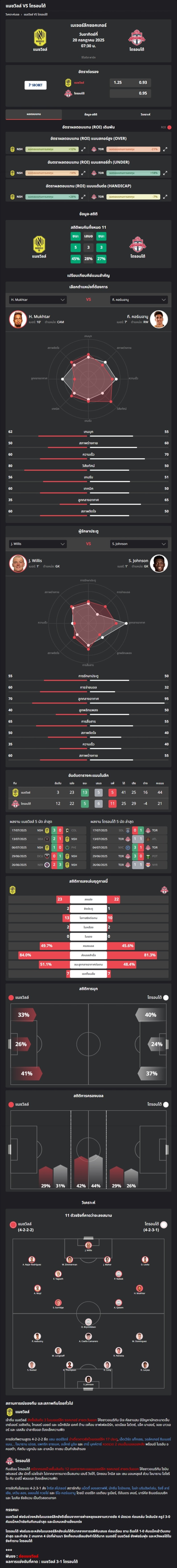Viewport: 177px width, 1568px height.
Task: Select the first highlighted tab under the odds
Action: point(33,114)
